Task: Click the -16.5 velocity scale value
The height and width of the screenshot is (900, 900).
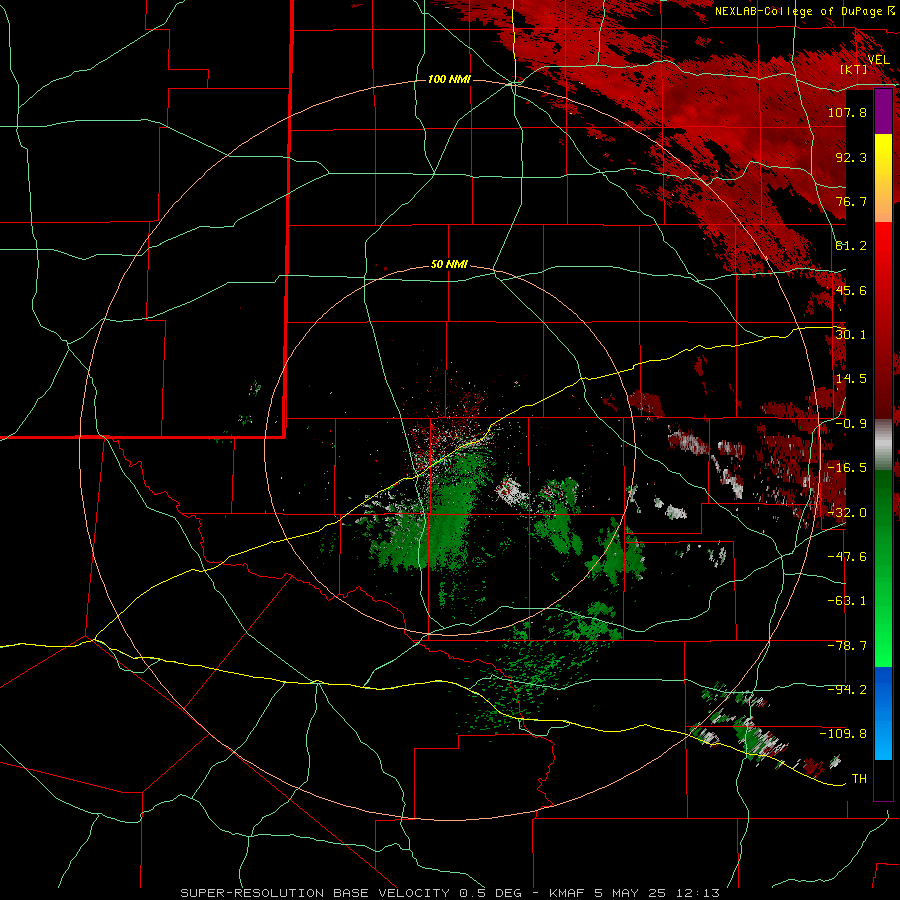Action: tap(847, 468)
